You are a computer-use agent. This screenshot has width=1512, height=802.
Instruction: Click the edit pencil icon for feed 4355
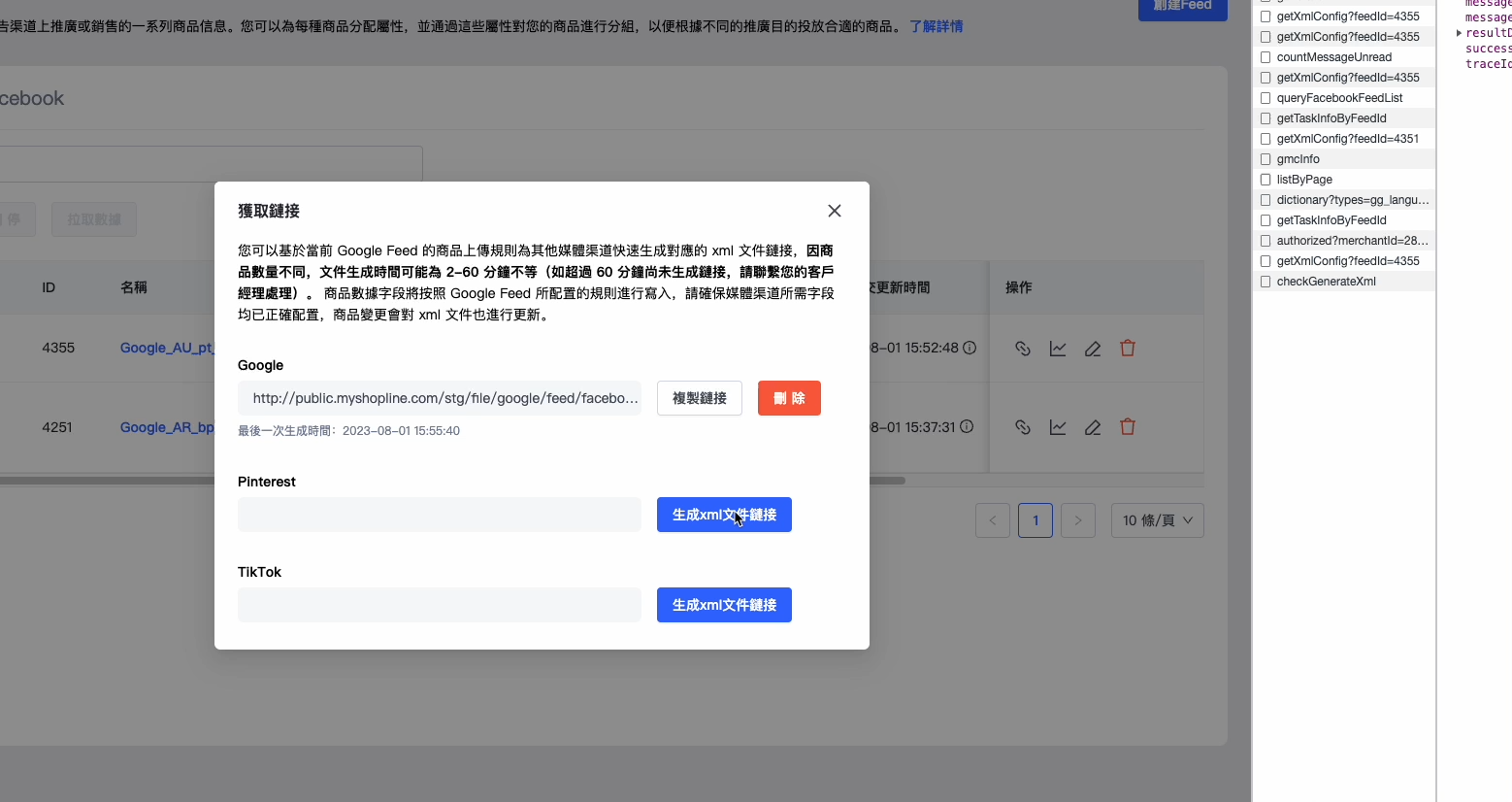(1093, 349)
